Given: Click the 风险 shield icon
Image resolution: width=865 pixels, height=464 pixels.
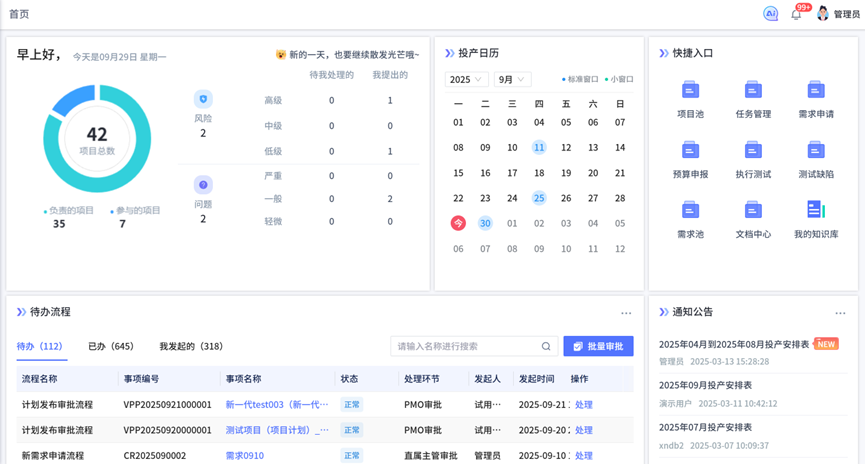Looking at the screenshot, I should (203, 99).
